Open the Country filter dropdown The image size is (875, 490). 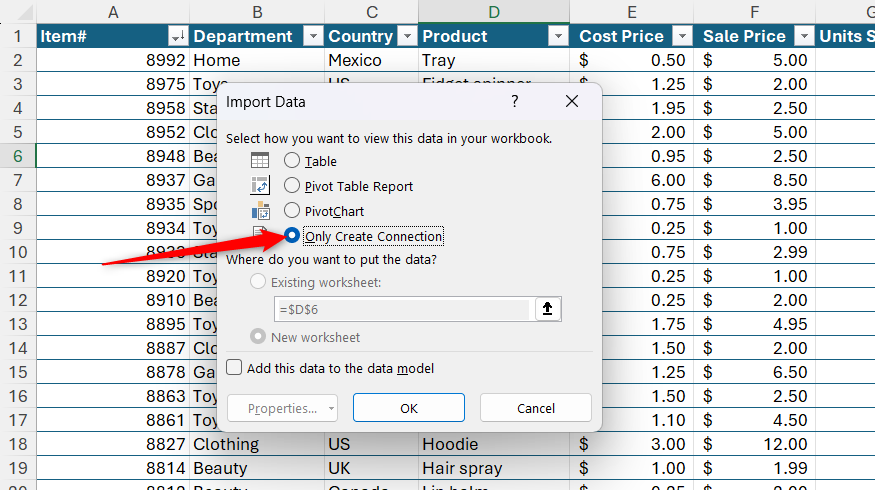tap(407, 36)
